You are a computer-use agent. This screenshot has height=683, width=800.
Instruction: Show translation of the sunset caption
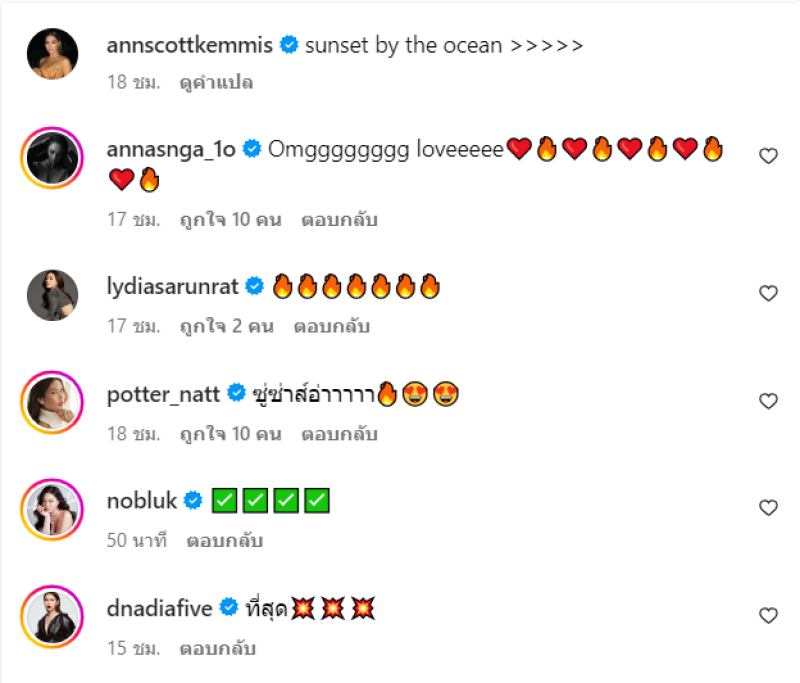[x=214, y=82]
